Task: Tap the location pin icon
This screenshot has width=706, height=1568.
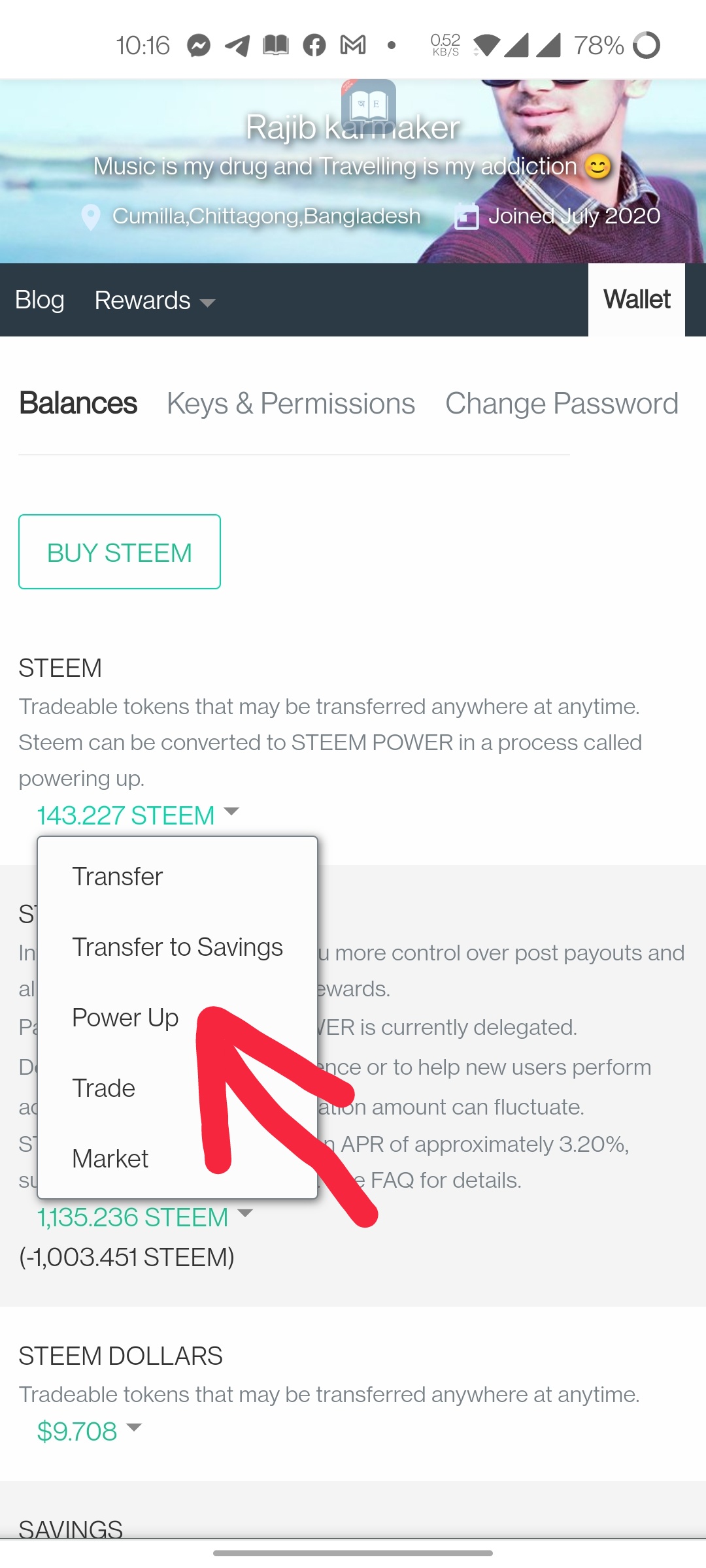Action: 91,217
